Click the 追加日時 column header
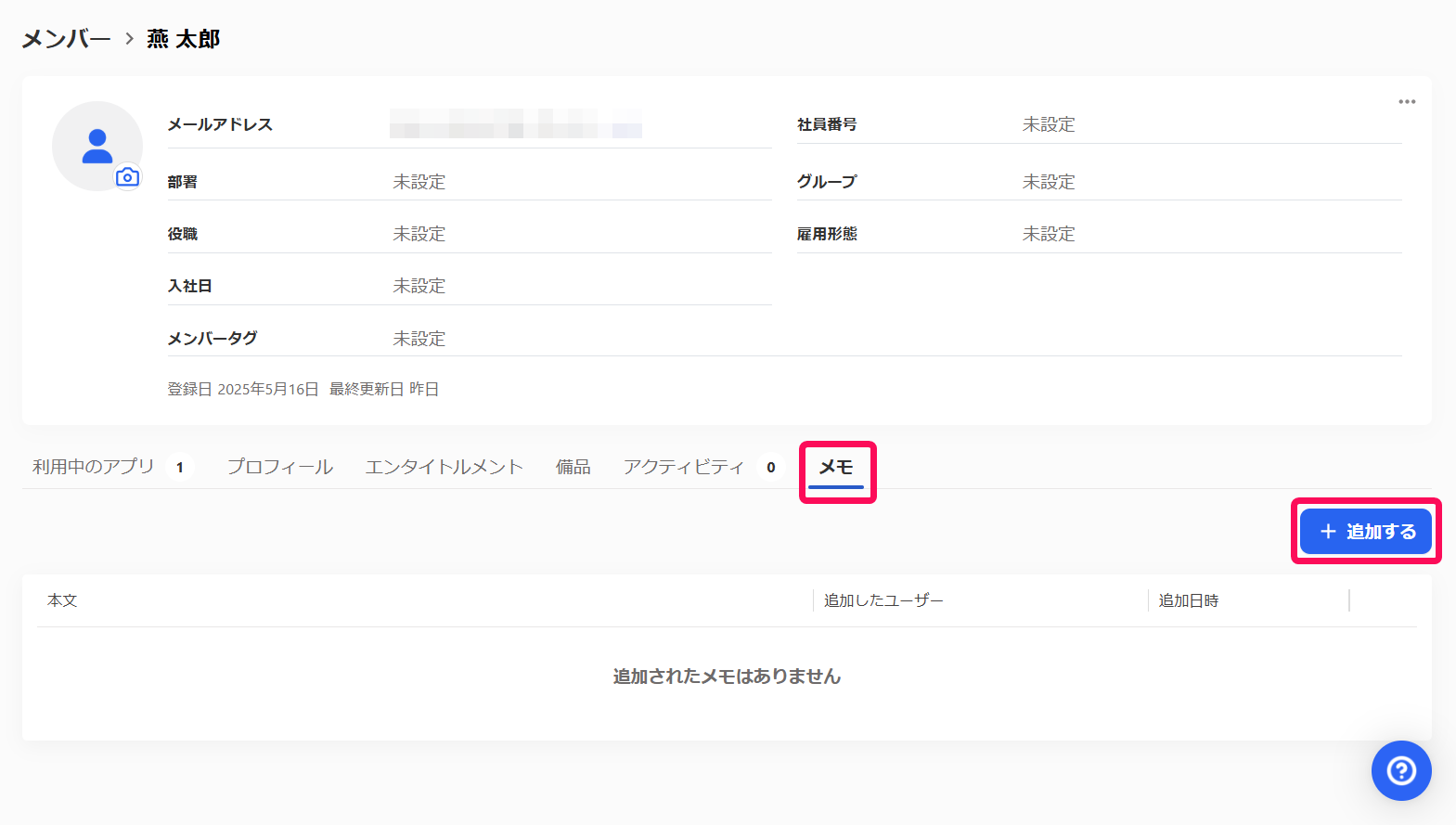This screenshot has height=825, width=1456. 1188,600
